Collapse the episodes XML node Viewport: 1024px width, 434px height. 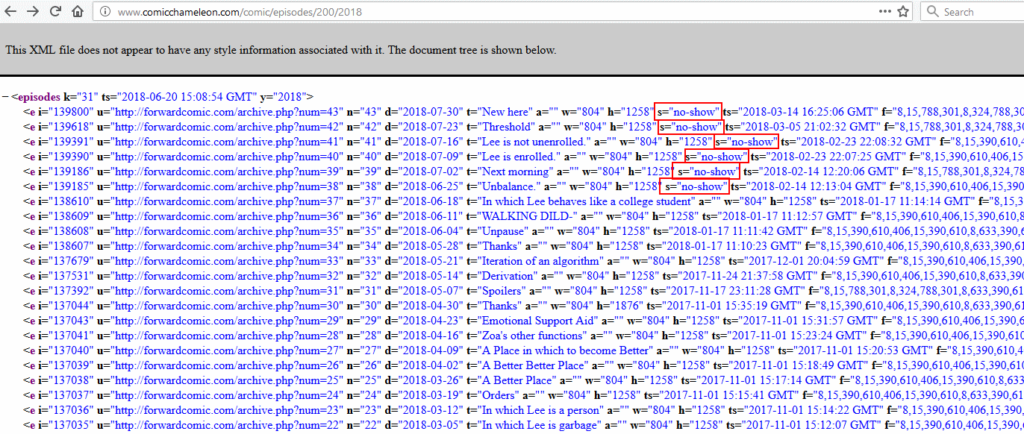point(5,97)
